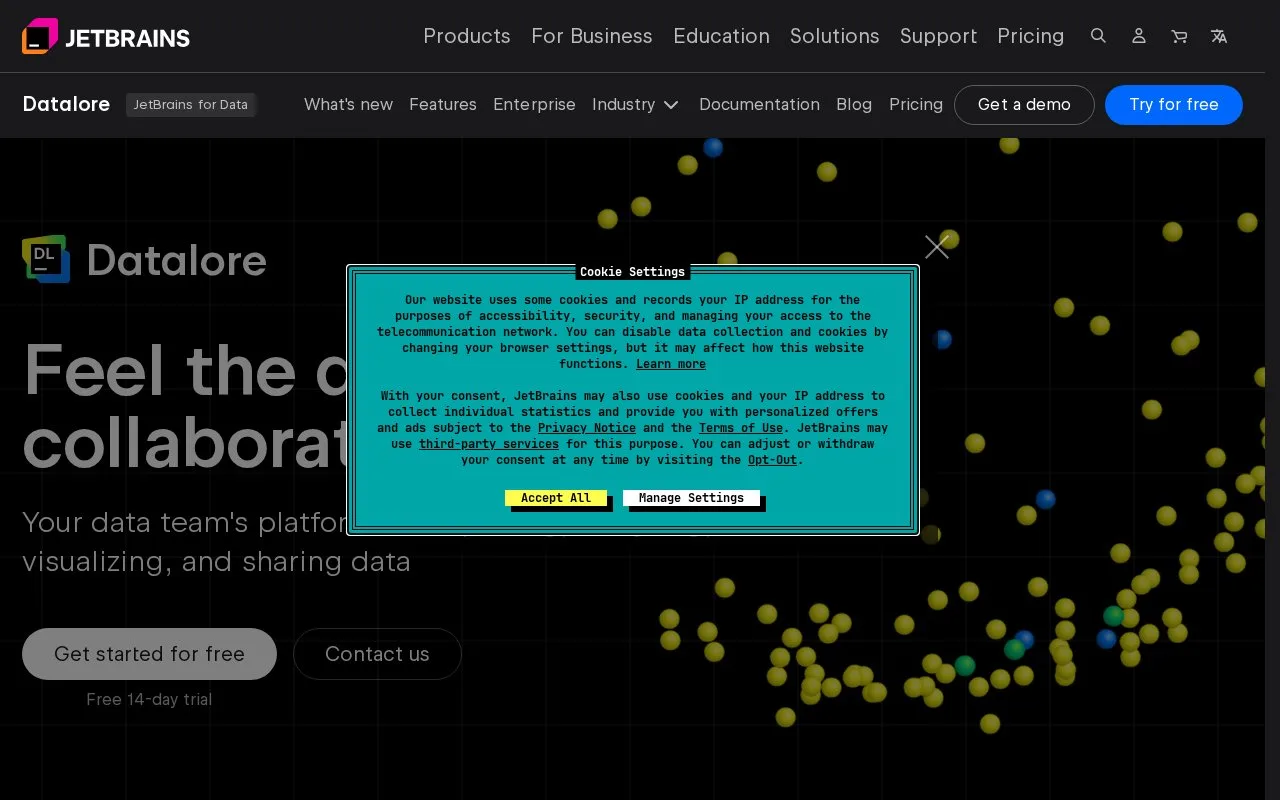
Task: Open the For Business menu
Action: coord(592,36)
